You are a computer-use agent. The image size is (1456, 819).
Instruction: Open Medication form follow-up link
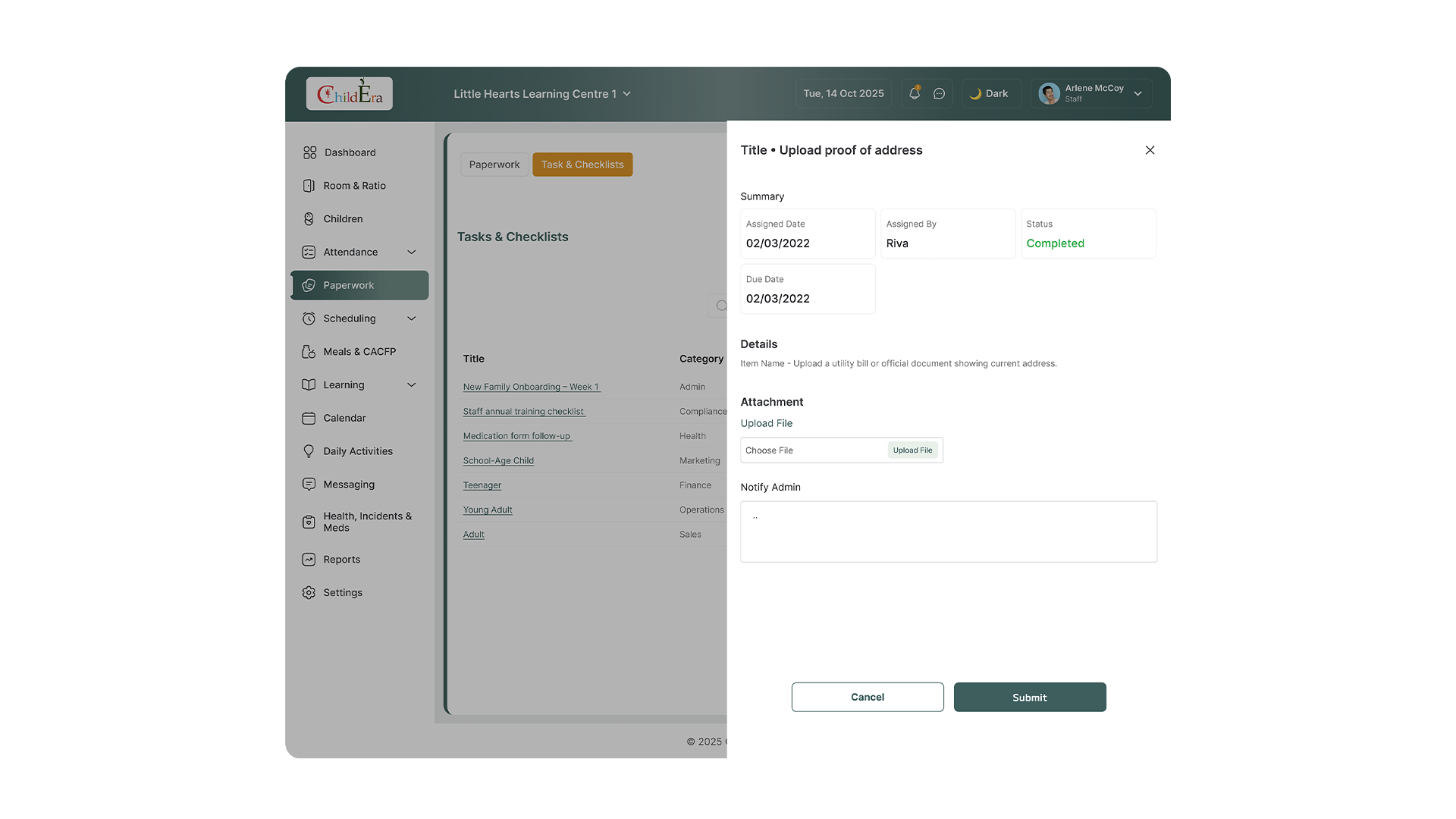point(517,436)
